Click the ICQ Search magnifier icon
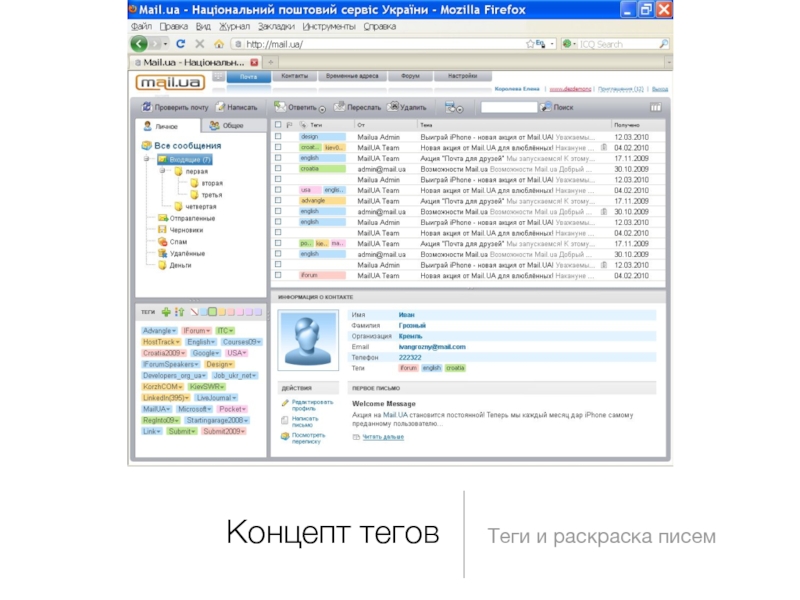 coord(663,44)
